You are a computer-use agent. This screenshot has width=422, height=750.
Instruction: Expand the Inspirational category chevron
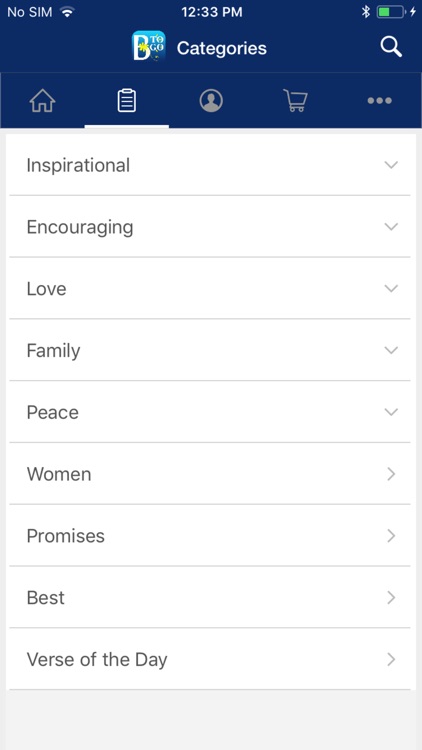tap(391, 165)
